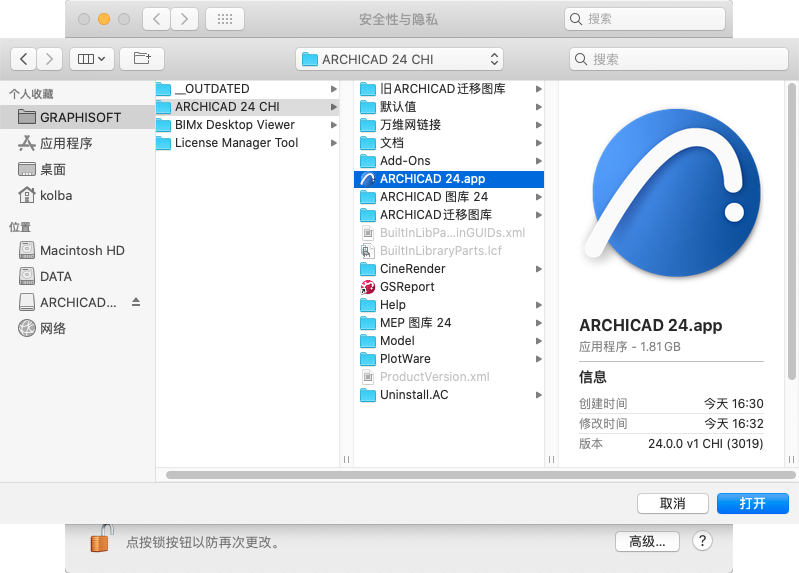Click the BuiltInLibraryParts.lcf file icon
This screenshot has width=799, height=573.
tap(367, 251)
